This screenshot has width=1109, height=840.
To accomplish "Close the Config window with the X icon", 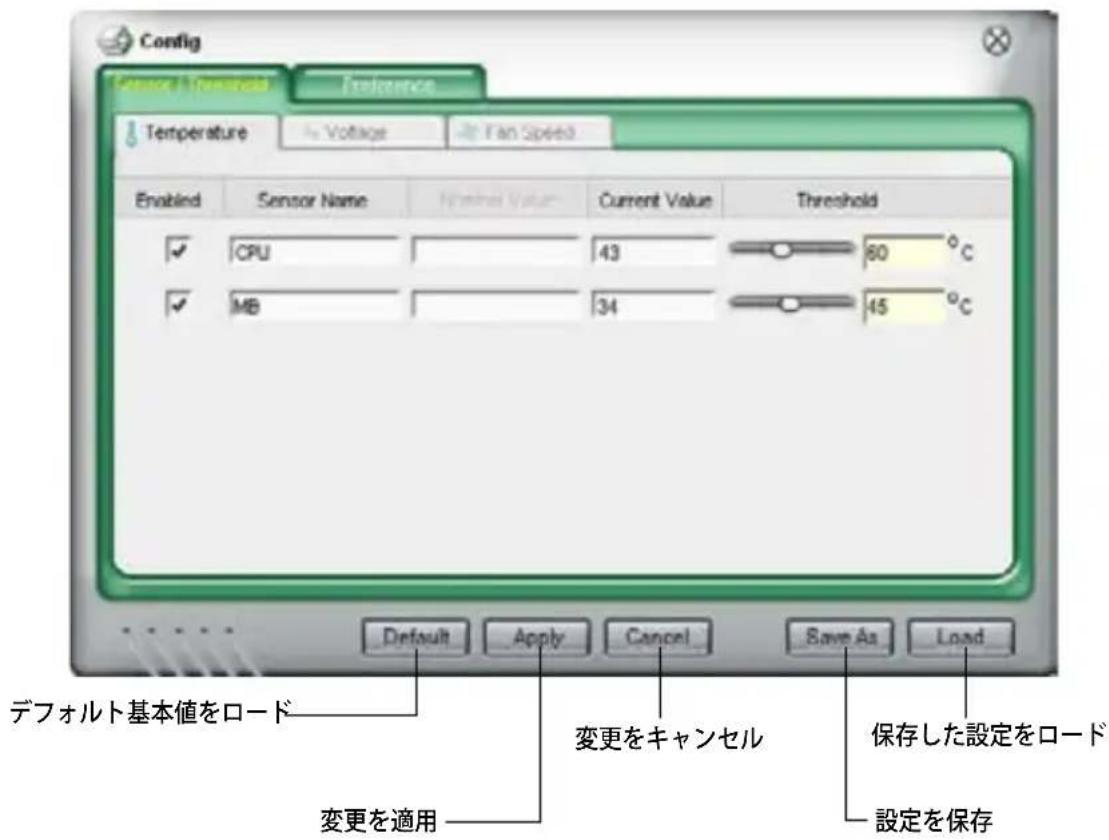I will coord(997,41).
